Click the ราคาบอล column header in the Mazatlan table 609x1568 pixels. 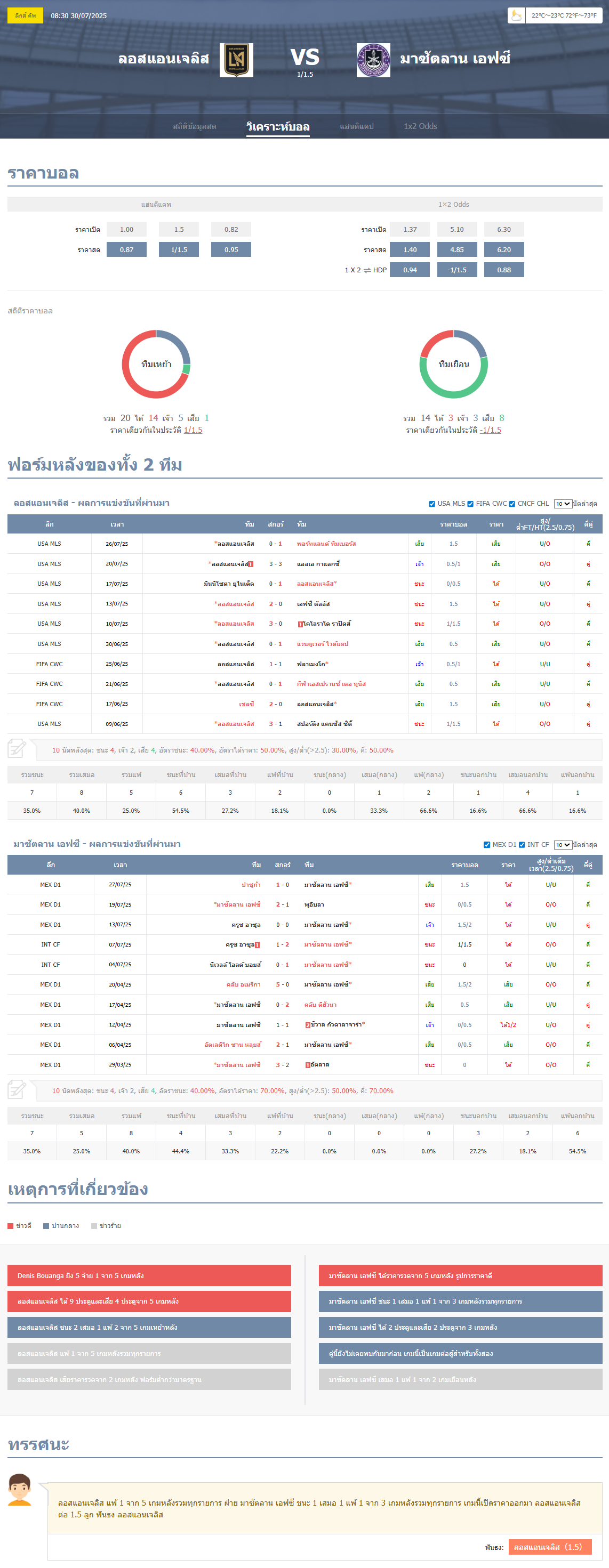pyautogui.click(x=464, y=865)
